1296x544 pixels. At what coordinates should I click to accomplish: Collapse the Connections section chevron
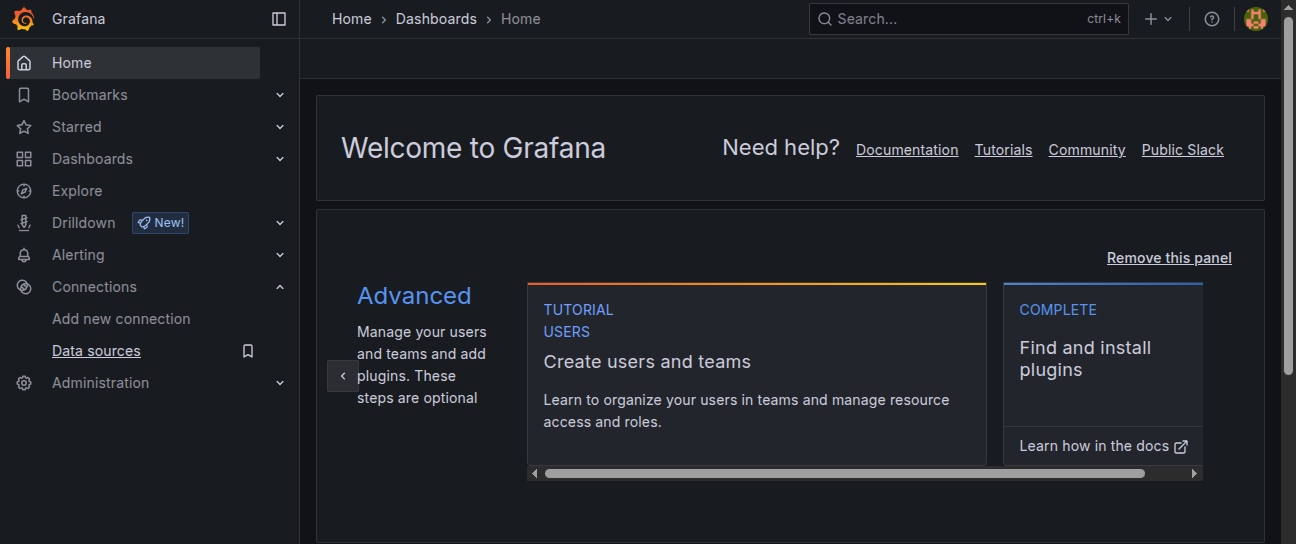click(280, 287)
